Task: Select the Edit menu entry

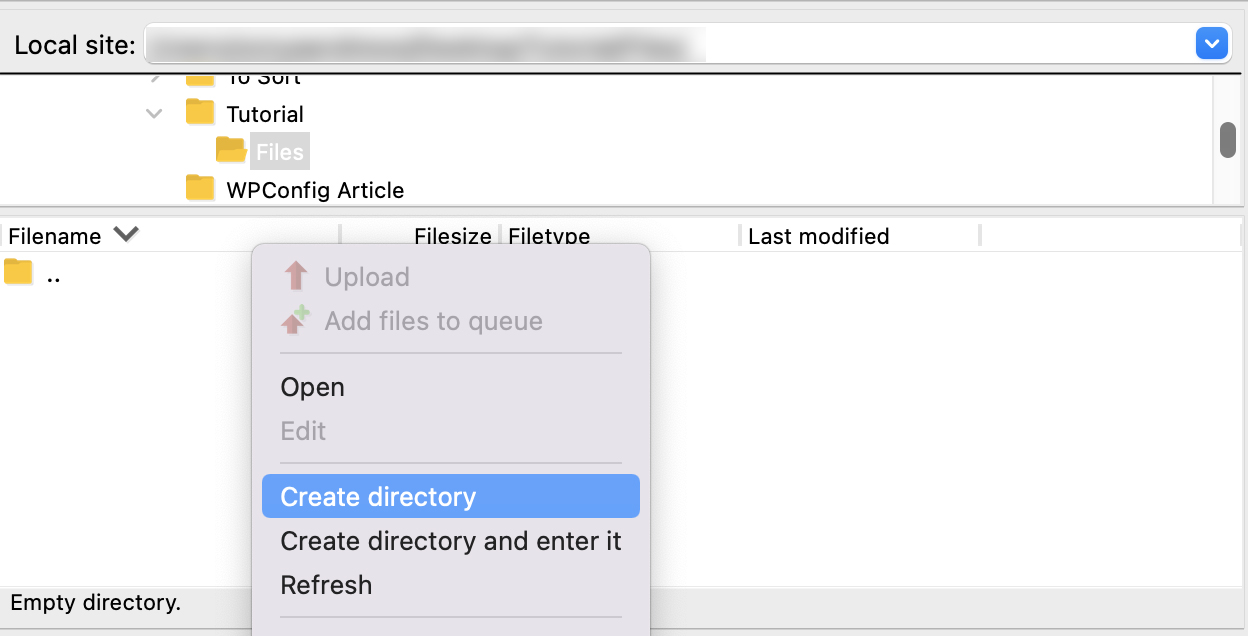Action: tap(303, 431)
